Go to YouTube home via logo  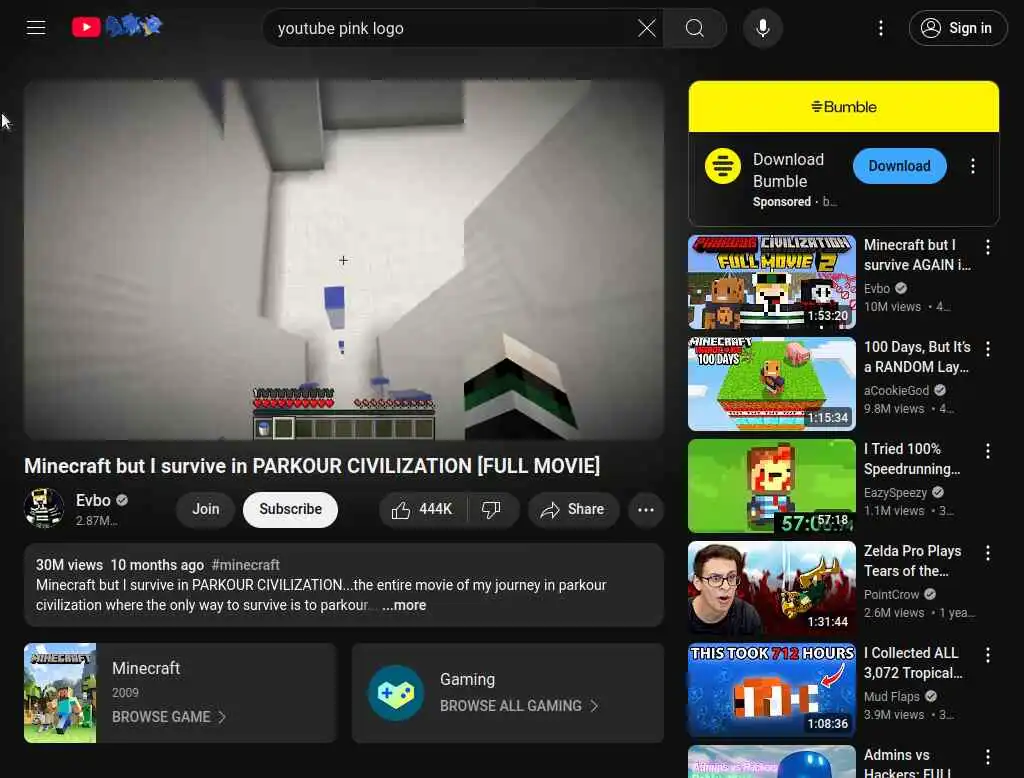tap(117, 27)
